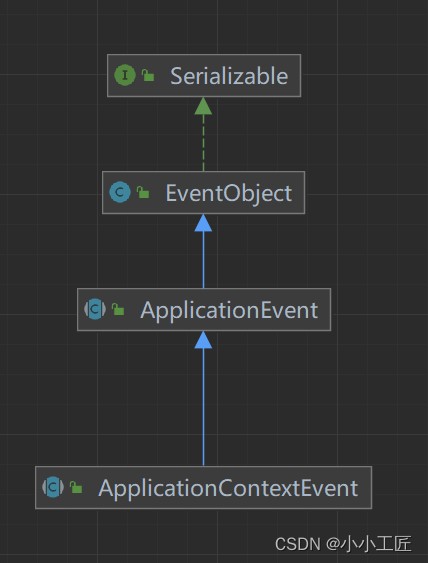The height and width of the screenshot is (563, 428).
Task: Click the blue arrowhead pointing to ApplicationEvent
Action: 203,340
